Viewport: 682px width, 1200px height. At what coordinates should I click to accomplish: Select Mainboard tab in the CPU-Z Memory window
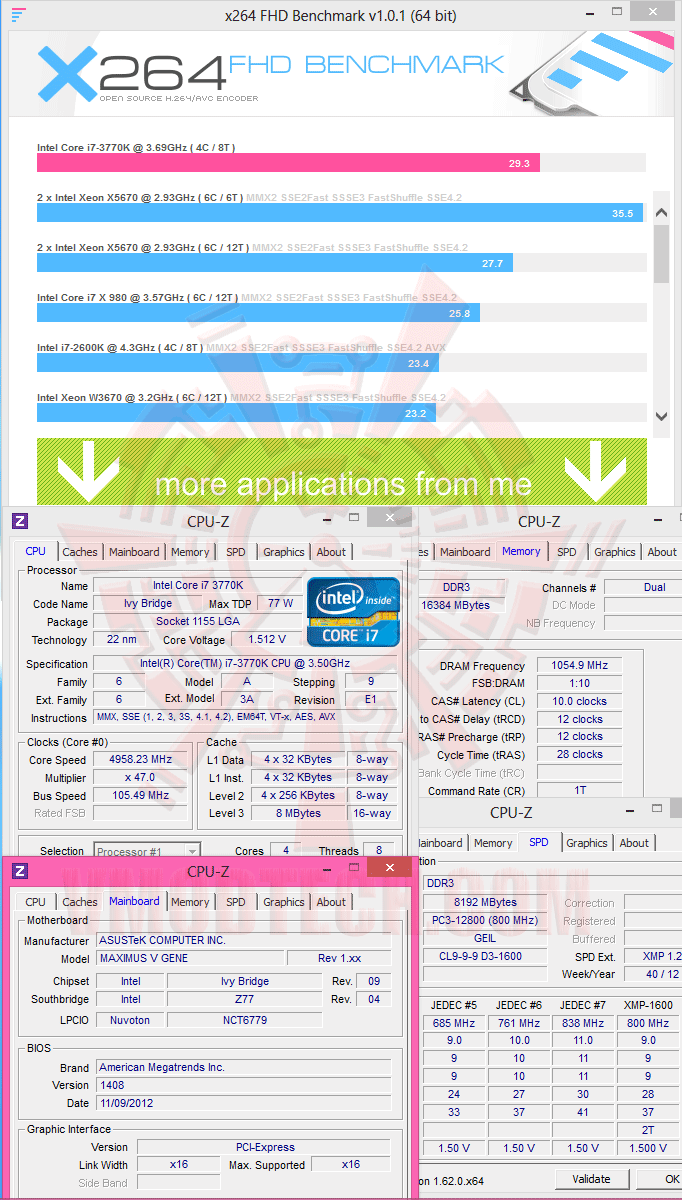point(465,552)
